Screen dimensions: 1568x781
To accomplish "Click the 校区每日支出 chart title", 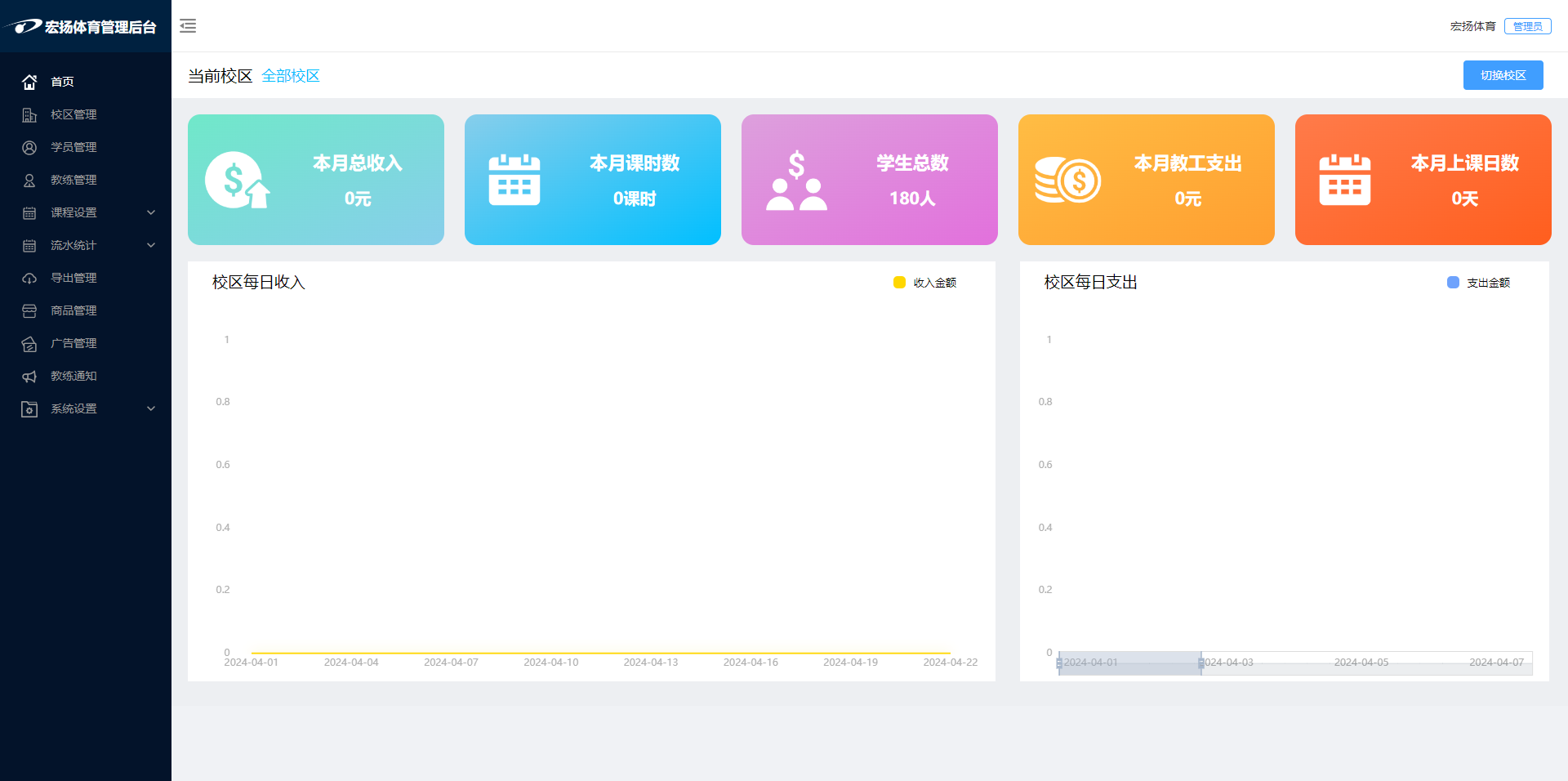I will point(1090,283).
